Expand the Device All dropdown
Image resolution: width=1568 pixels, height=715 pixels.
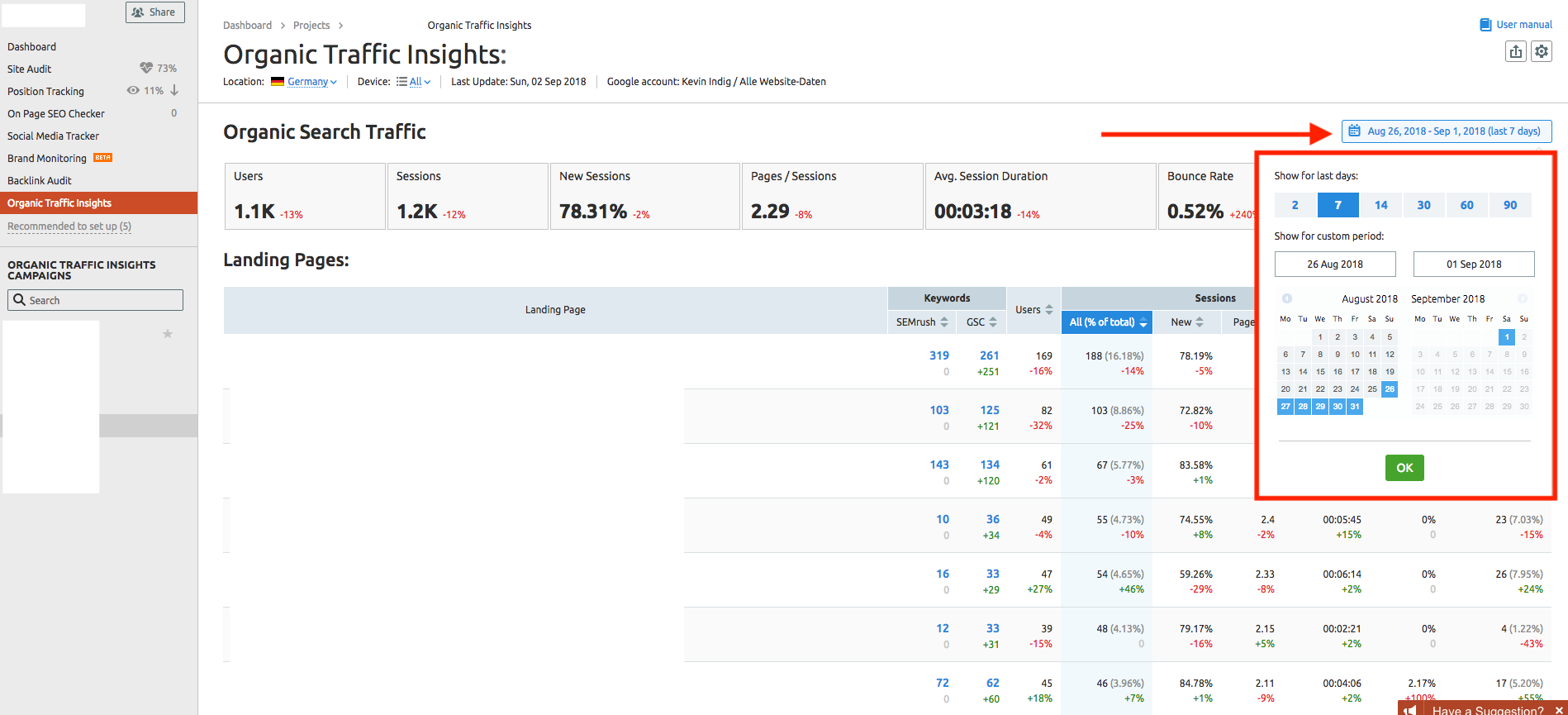[x=421, y=82]
